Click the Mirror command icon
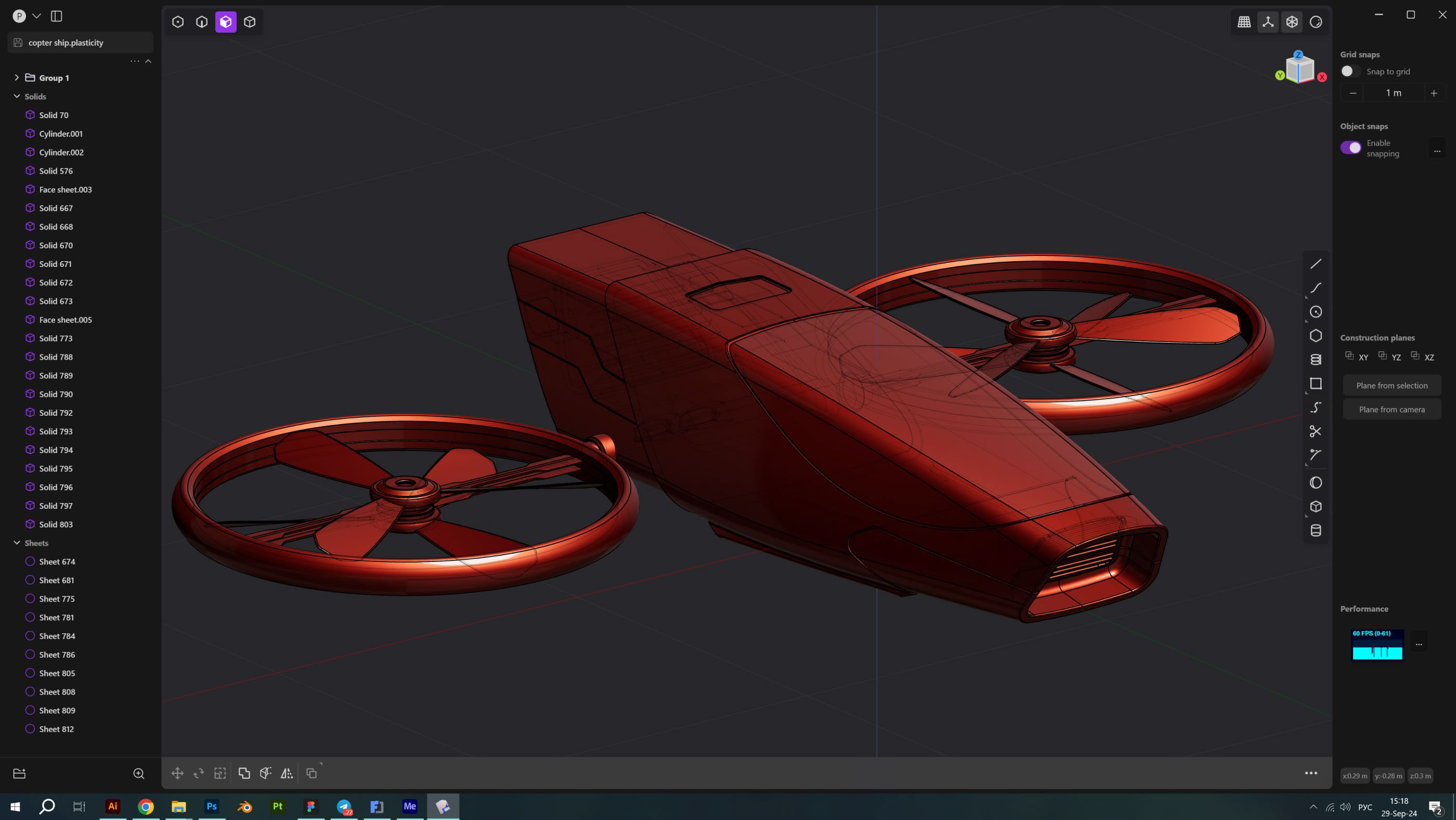The height and width of the screenshot is (820, 1456). pos(287,773)
